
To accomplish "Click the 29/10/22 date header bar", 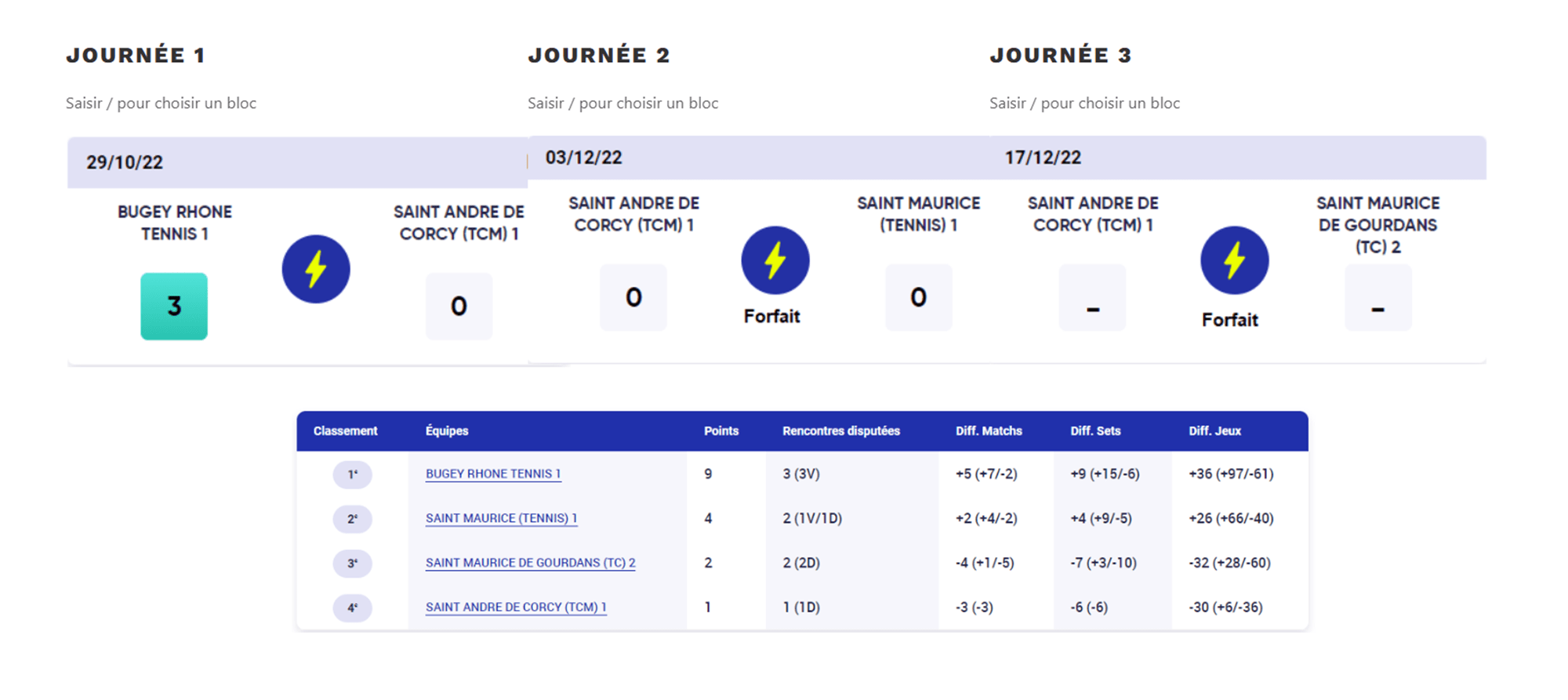I will (x=296, y=162).
